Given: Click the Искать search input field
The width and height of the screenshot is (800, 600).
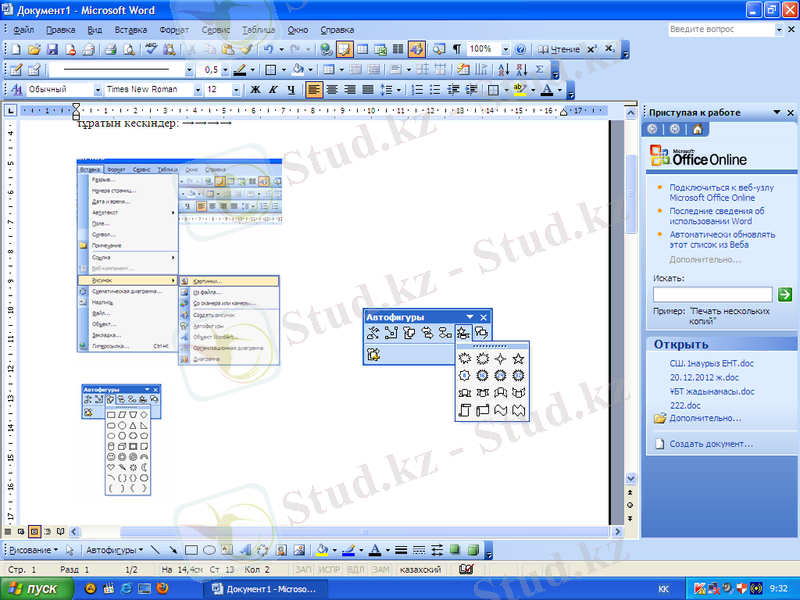Looking at the screenshot, I should [x=712, y=294].
